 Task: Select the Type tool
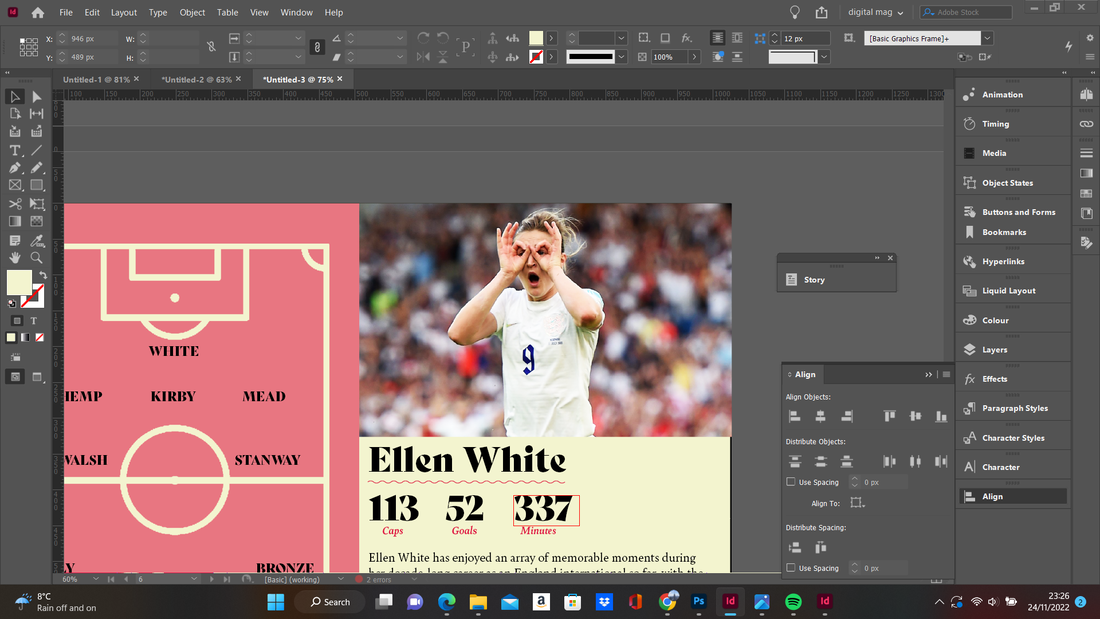[15, 150]
